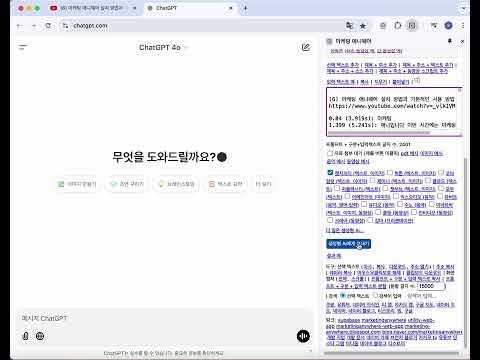Enable web search using the globe icon
The image size is (480, 360).
pyautogui.click(x=40, y=336)
